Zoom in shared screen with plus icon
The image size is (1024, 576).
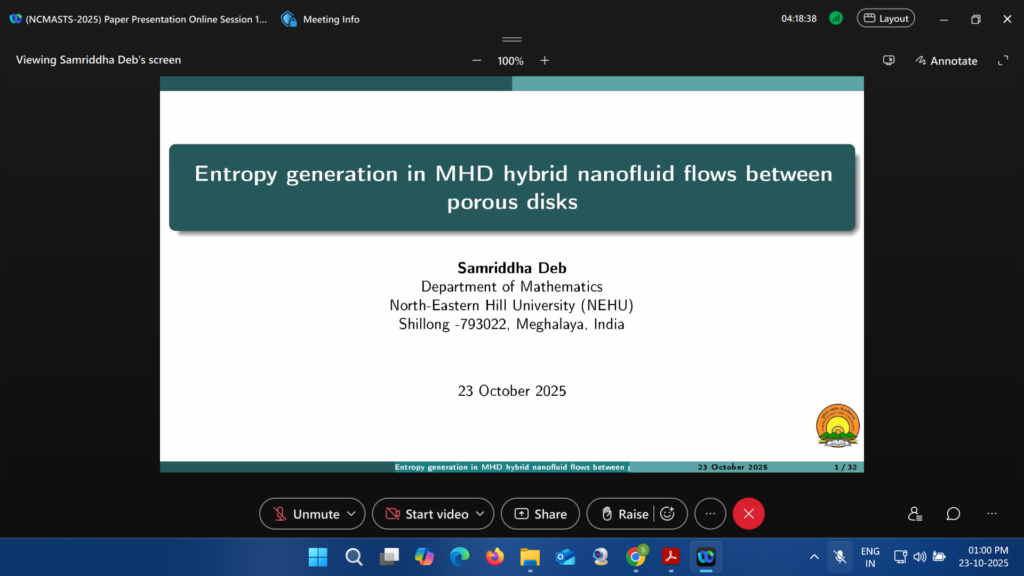(x=545, y=61)
